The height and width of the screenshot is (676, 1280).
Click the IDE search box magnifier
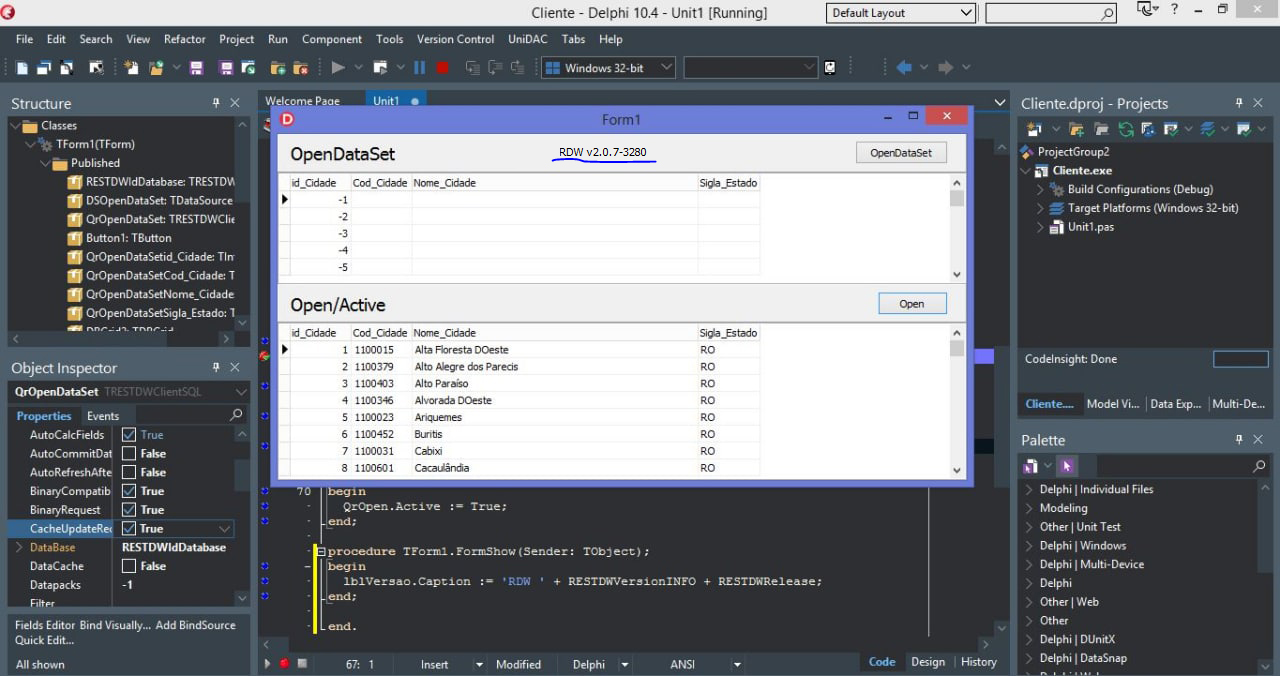[x=1107, y=14]
